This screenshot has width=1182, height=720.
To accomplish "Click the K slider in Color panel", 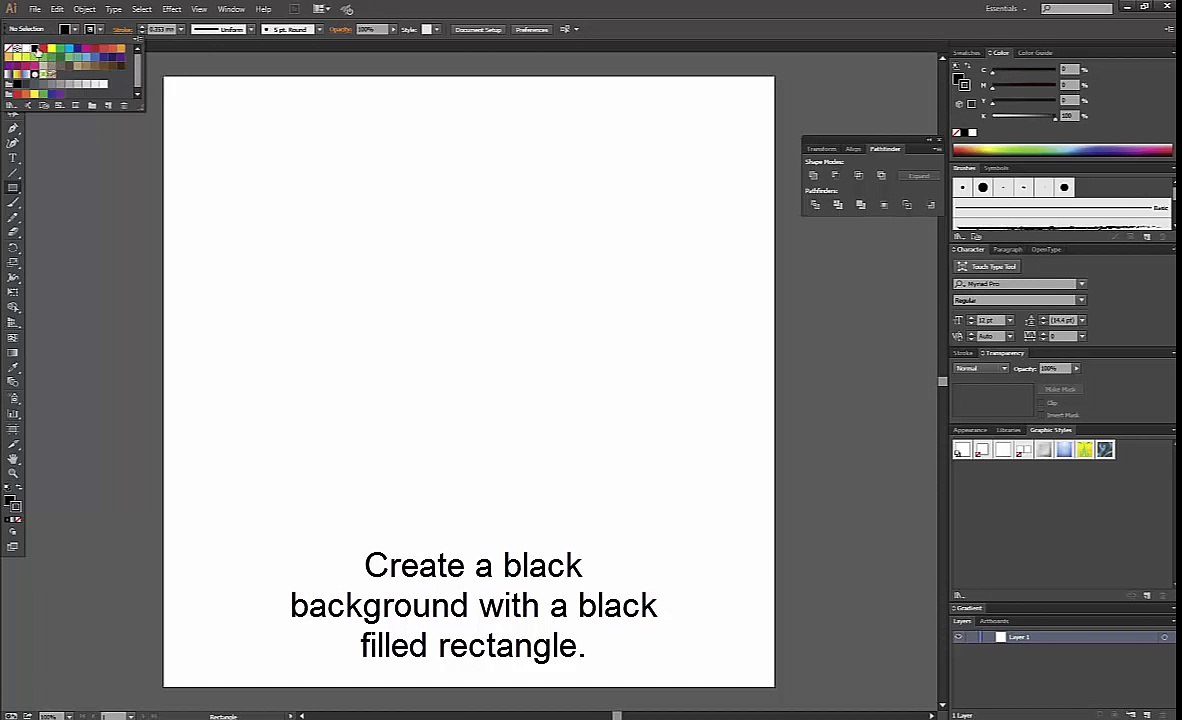I will (x=1024, y=116).
